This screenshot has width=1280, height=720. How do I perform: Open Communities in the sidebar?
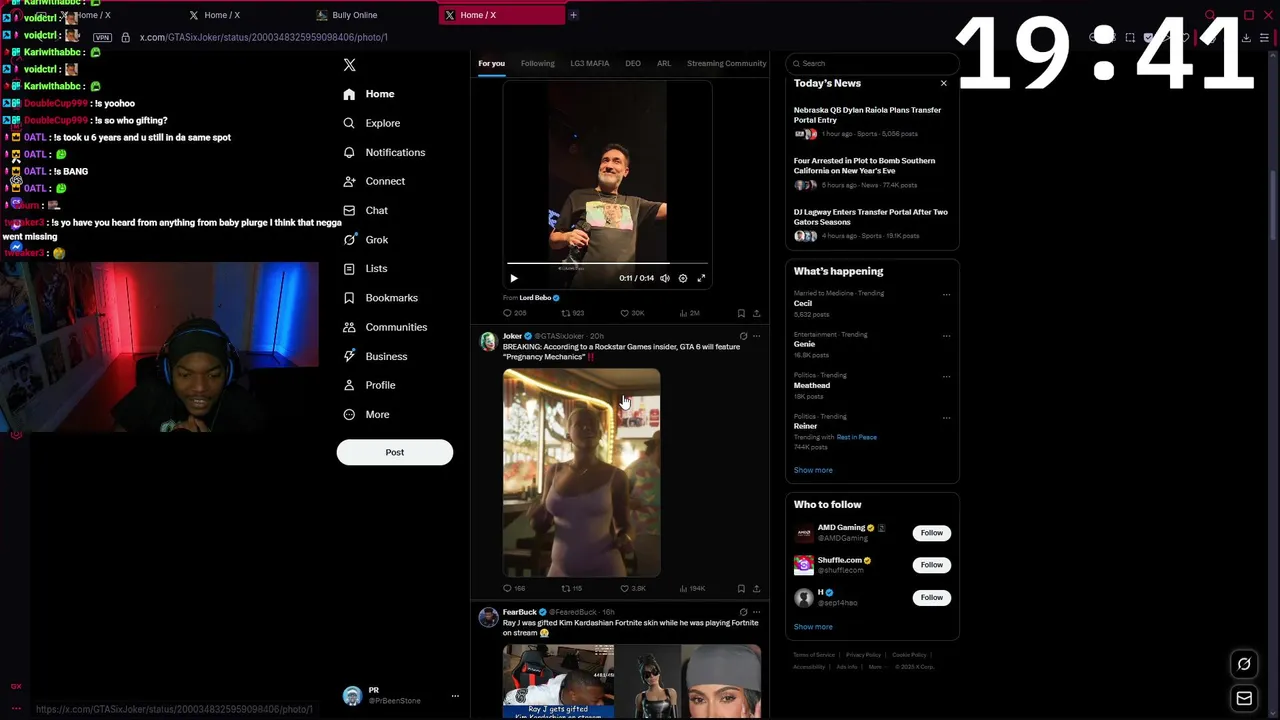pos(385,327)
